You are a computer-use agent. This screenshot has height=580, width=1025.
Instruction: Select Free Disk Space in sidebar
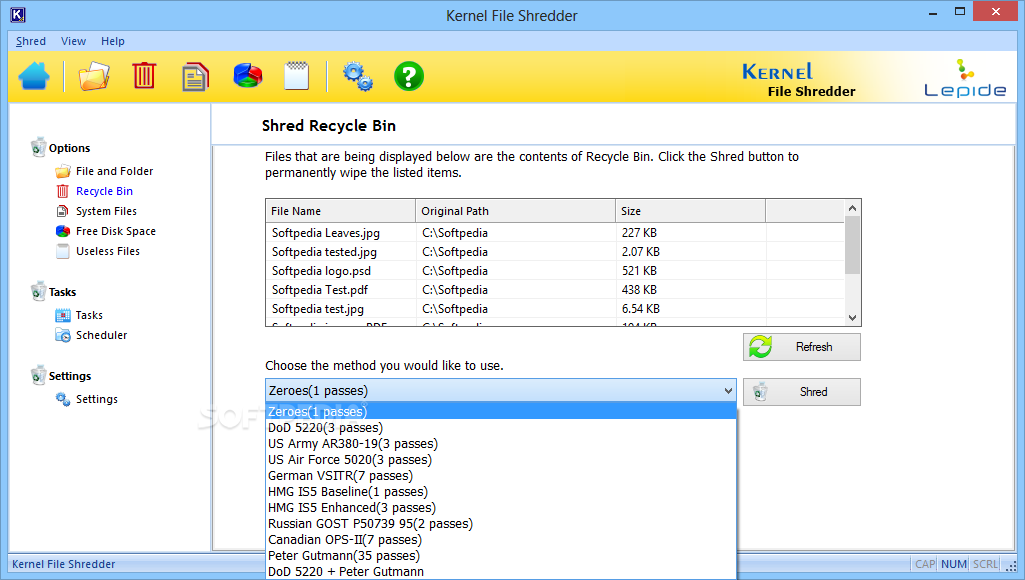click(116, 231)
